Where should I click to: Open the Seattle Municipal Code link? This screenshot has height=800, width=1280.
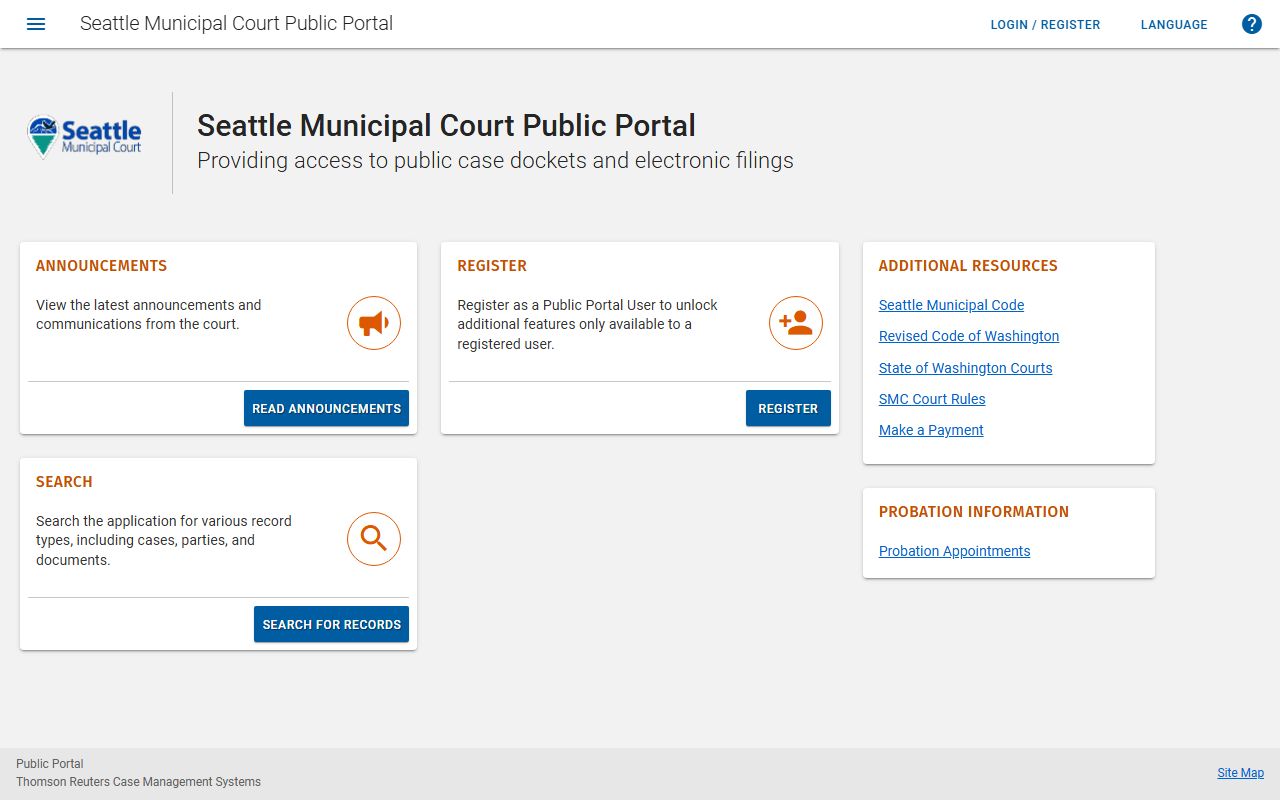coord(951,305)
